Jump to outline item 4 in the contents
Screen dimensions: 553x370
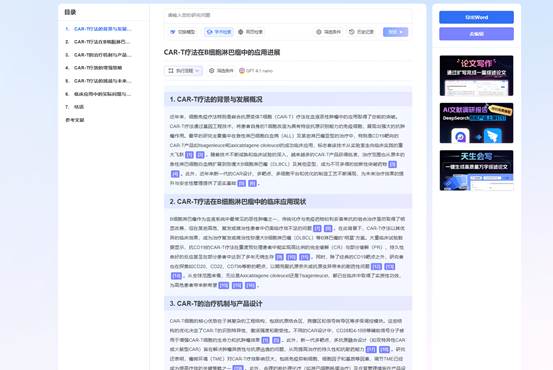tap(94, 68)
